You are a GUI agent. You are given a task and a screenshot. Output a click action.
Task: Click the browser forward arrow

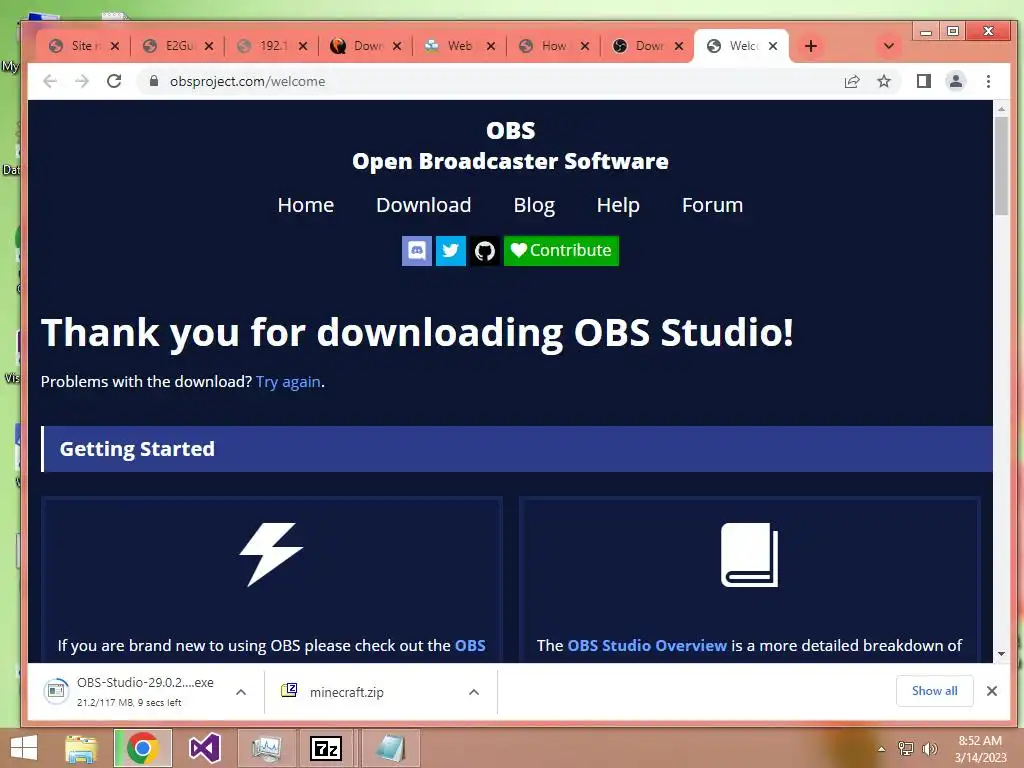[x=82, y=81]
